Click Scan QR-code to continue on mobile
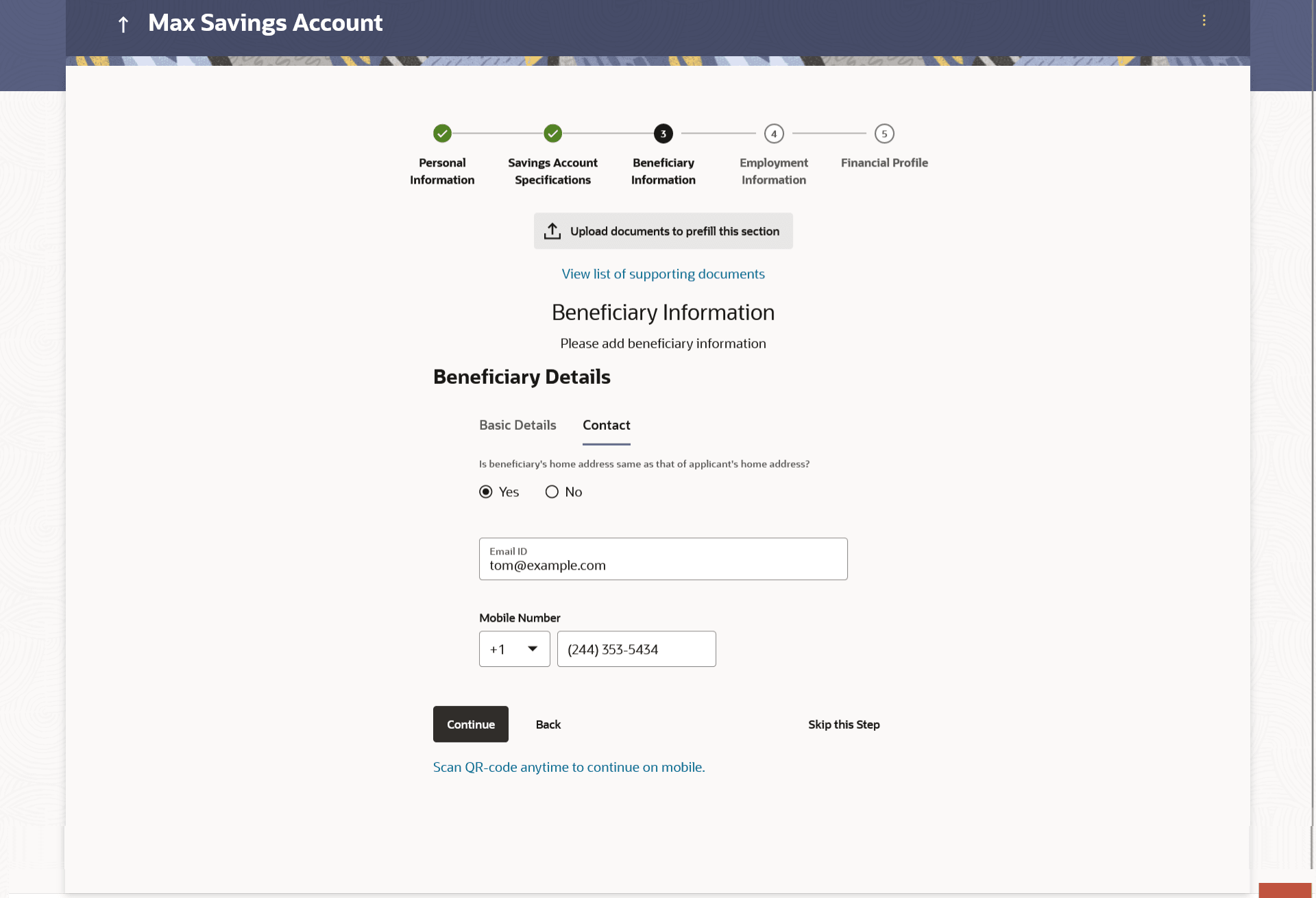 [569, 767]
